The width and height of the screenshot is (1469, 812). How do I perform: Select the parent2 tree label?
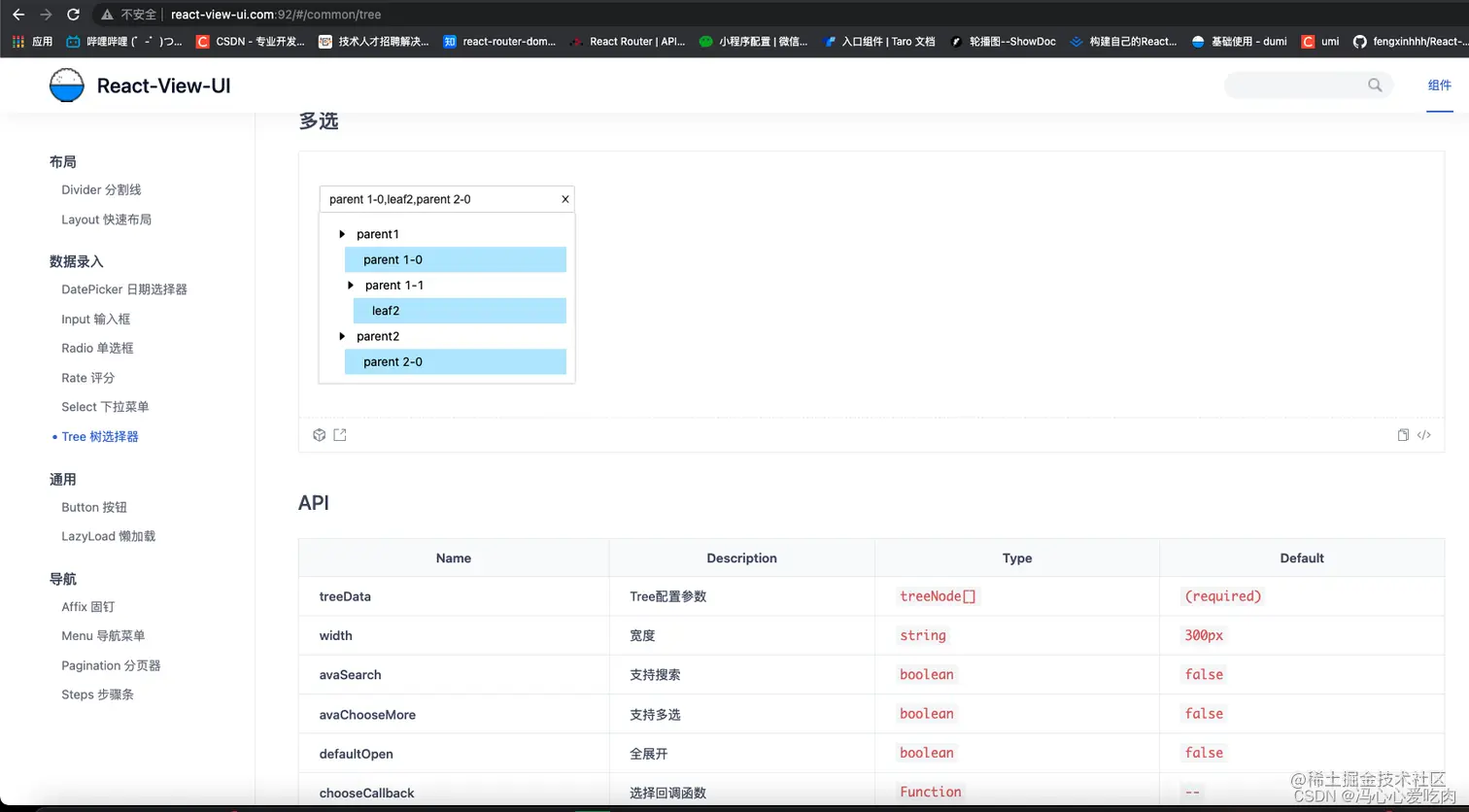pos(378,336)
